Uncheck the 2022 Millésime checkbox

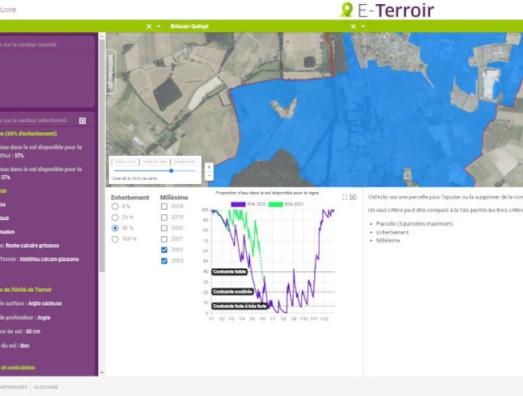point(164,250)
